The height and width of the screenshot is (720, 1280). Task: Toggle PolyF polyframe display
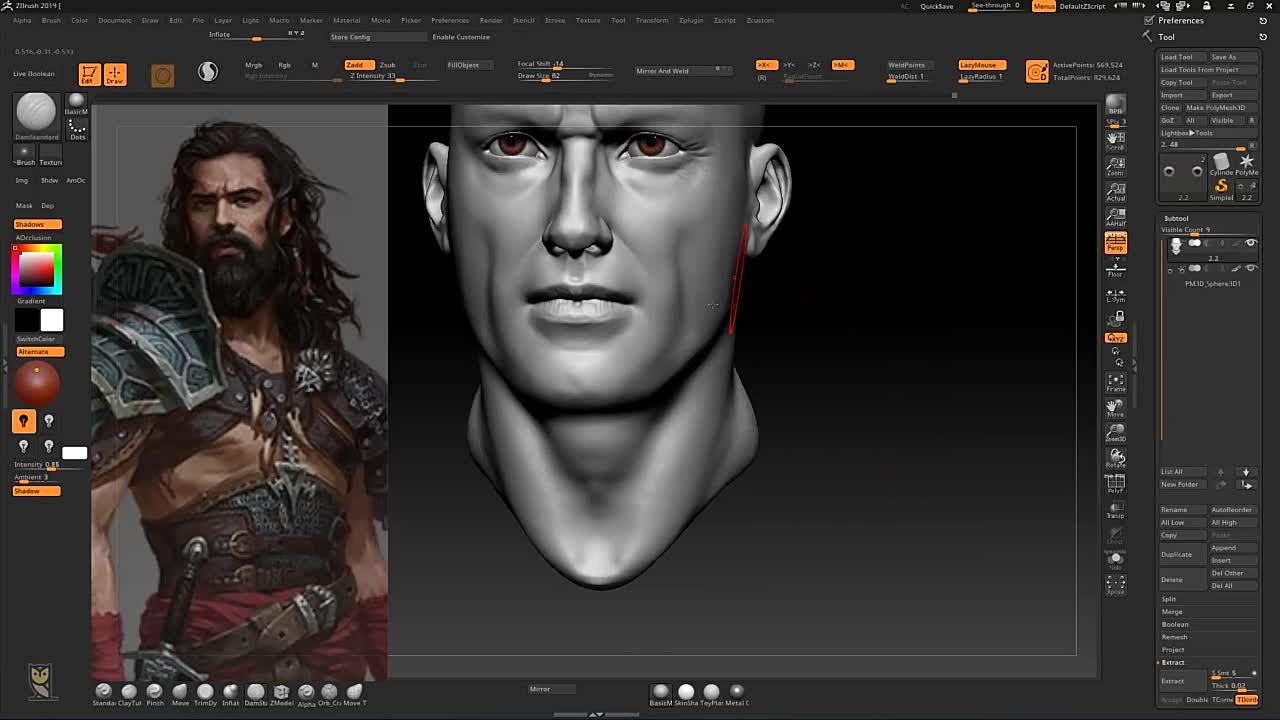pyautogui.click(x=1115, y=485)
